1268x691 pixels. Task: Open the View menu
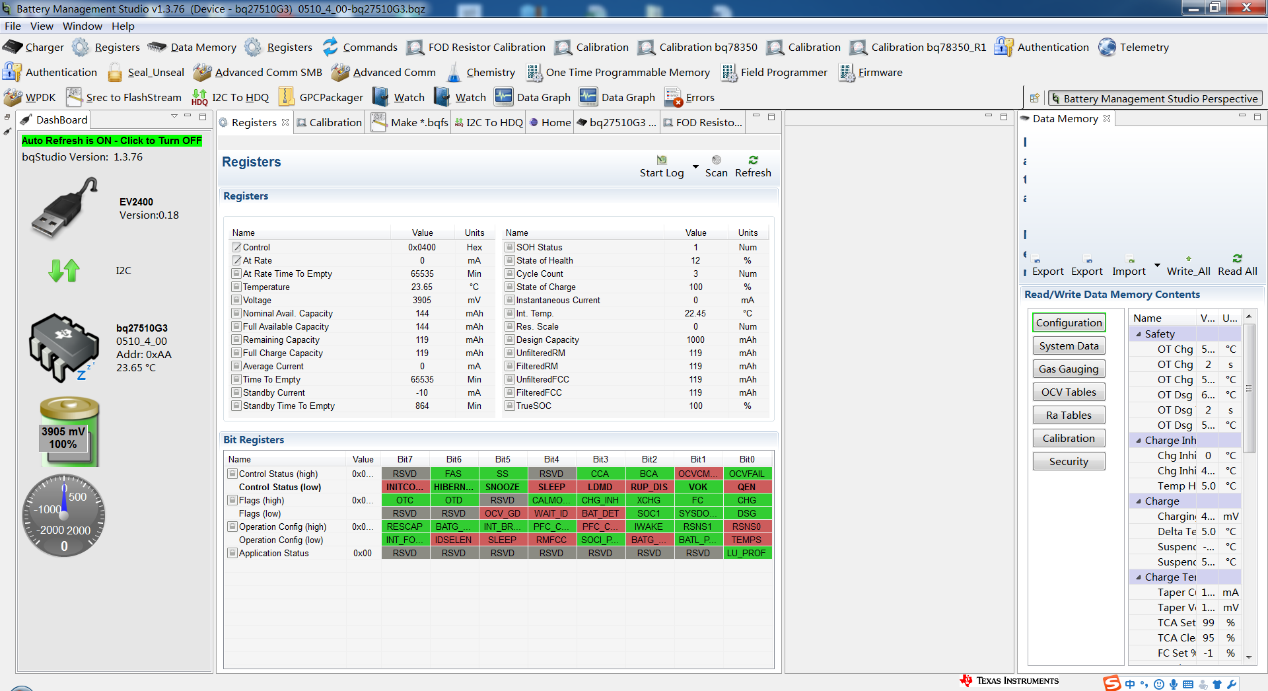click(x=42, y=26)
